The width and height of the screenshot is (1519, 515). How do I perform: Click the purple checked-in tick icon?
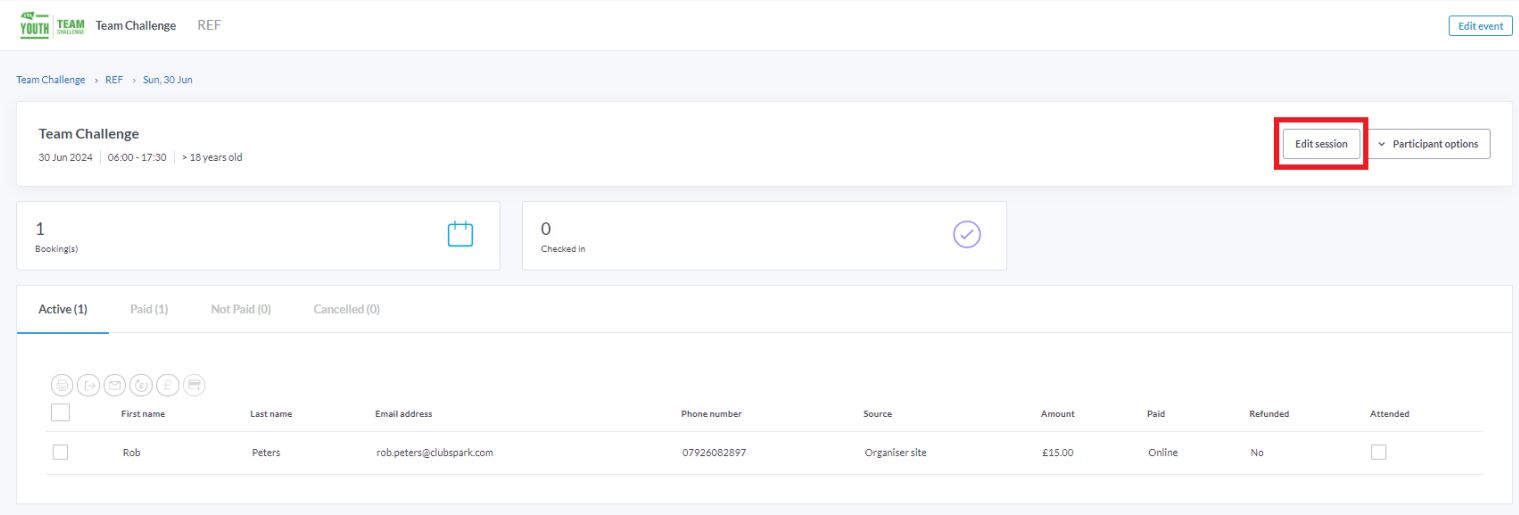click(x=966, y=235)
